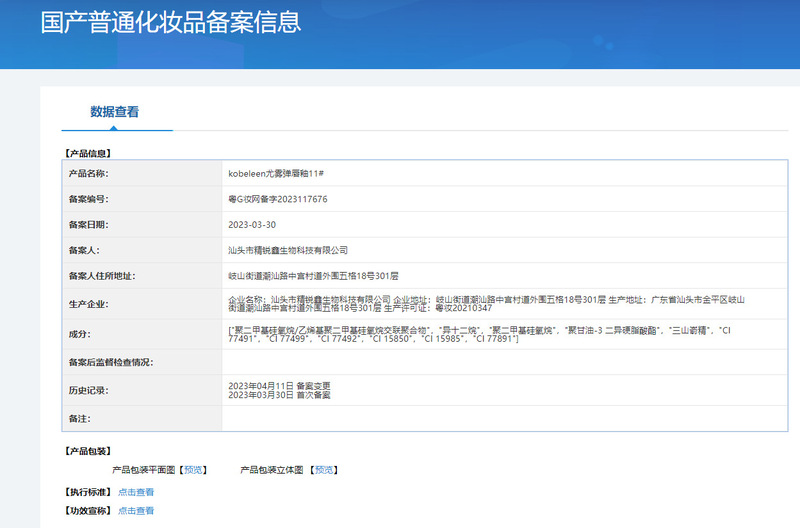
Task: Open 点击查看 link beside 执行标准
Action: [136, 492]
